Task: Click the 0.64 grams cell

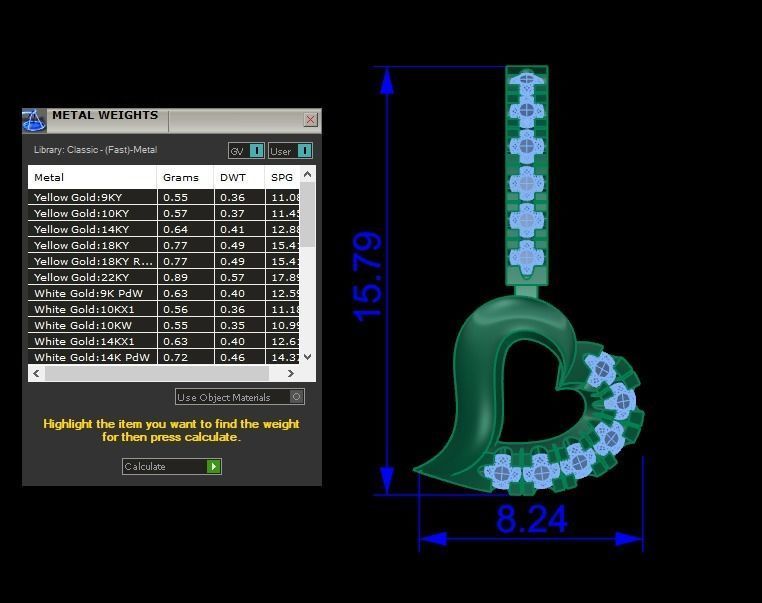Action: point(185,229)
